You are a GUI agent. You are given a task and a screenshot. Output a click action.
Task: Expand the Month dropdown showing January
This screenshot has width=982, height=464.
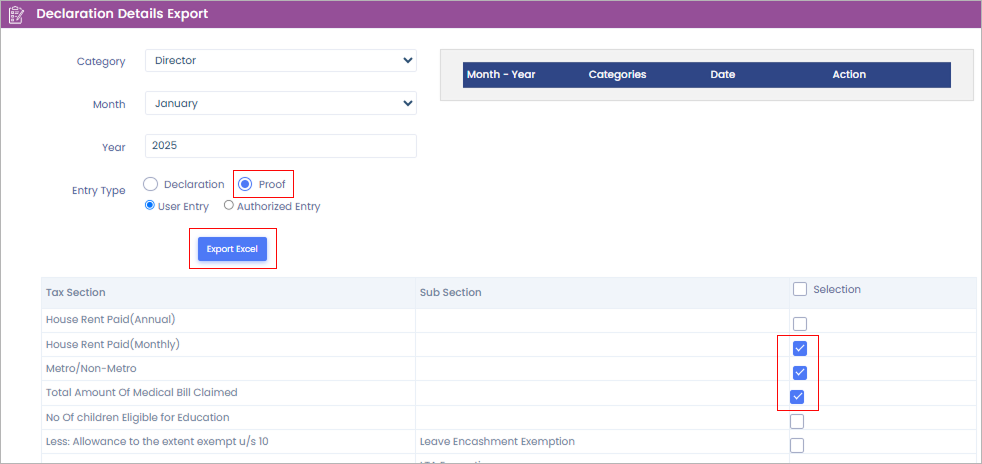(280, 103)
